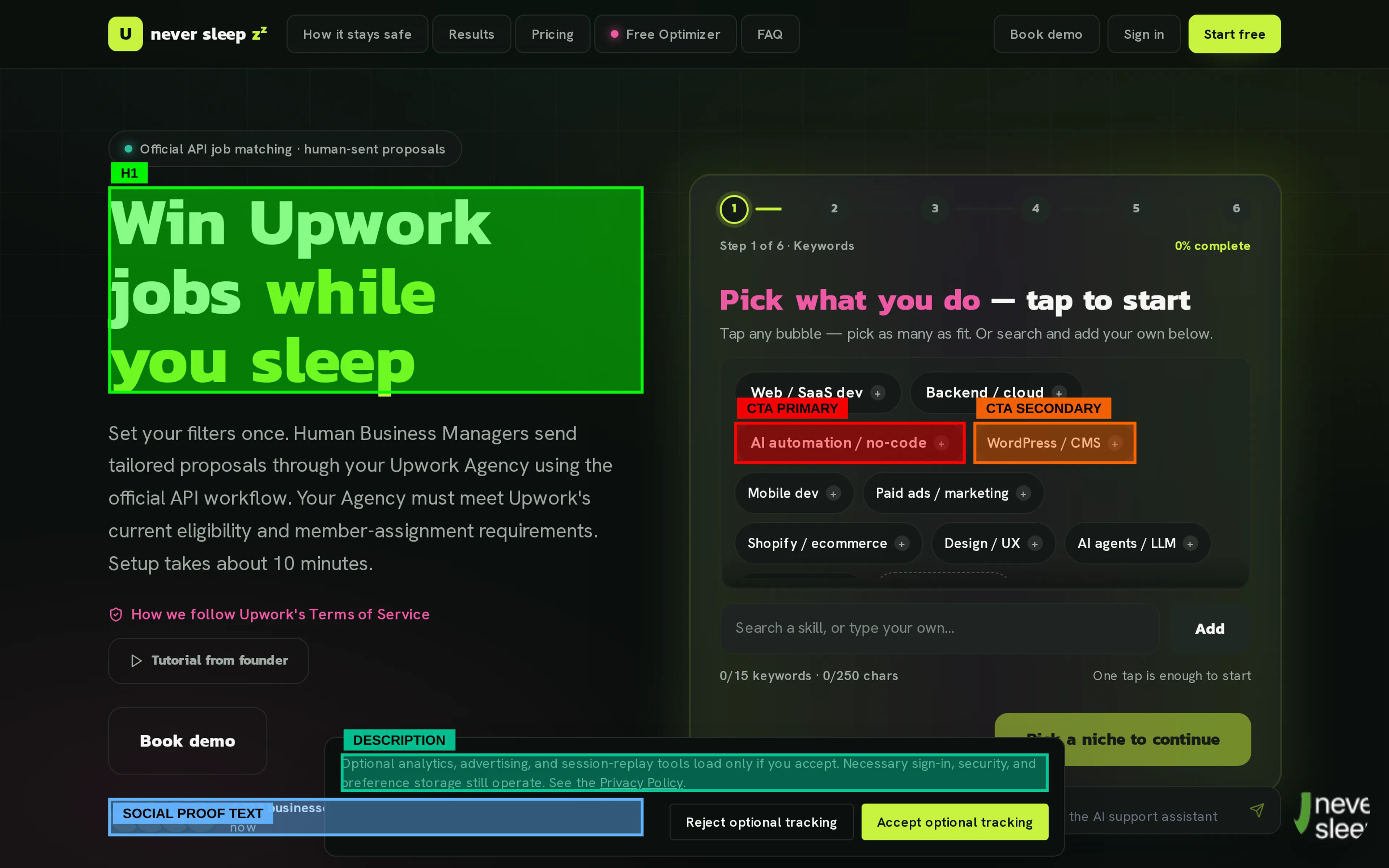The image size is (1389, 868).
Task: Open How we follow Upwork's Terms link
Action: 280,614
